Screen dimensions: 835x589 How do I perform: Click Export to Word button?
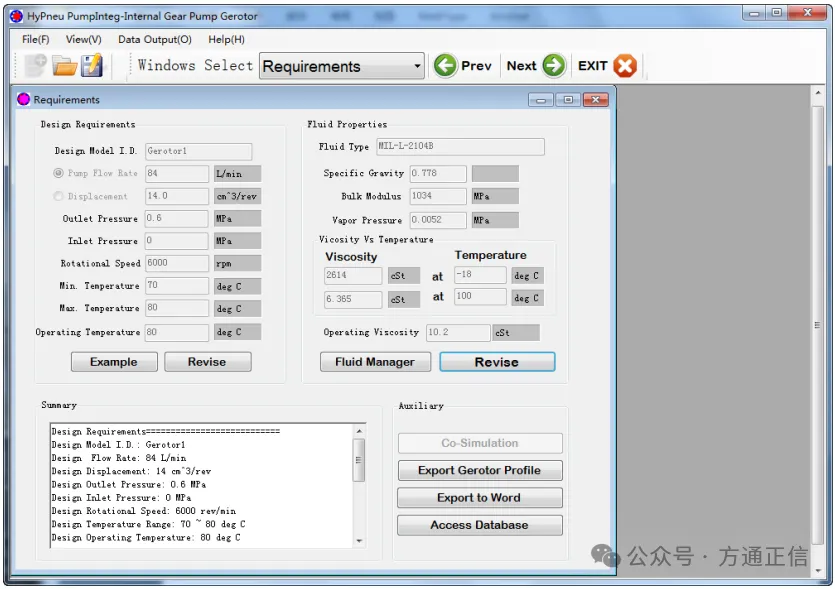click(479, 498)
